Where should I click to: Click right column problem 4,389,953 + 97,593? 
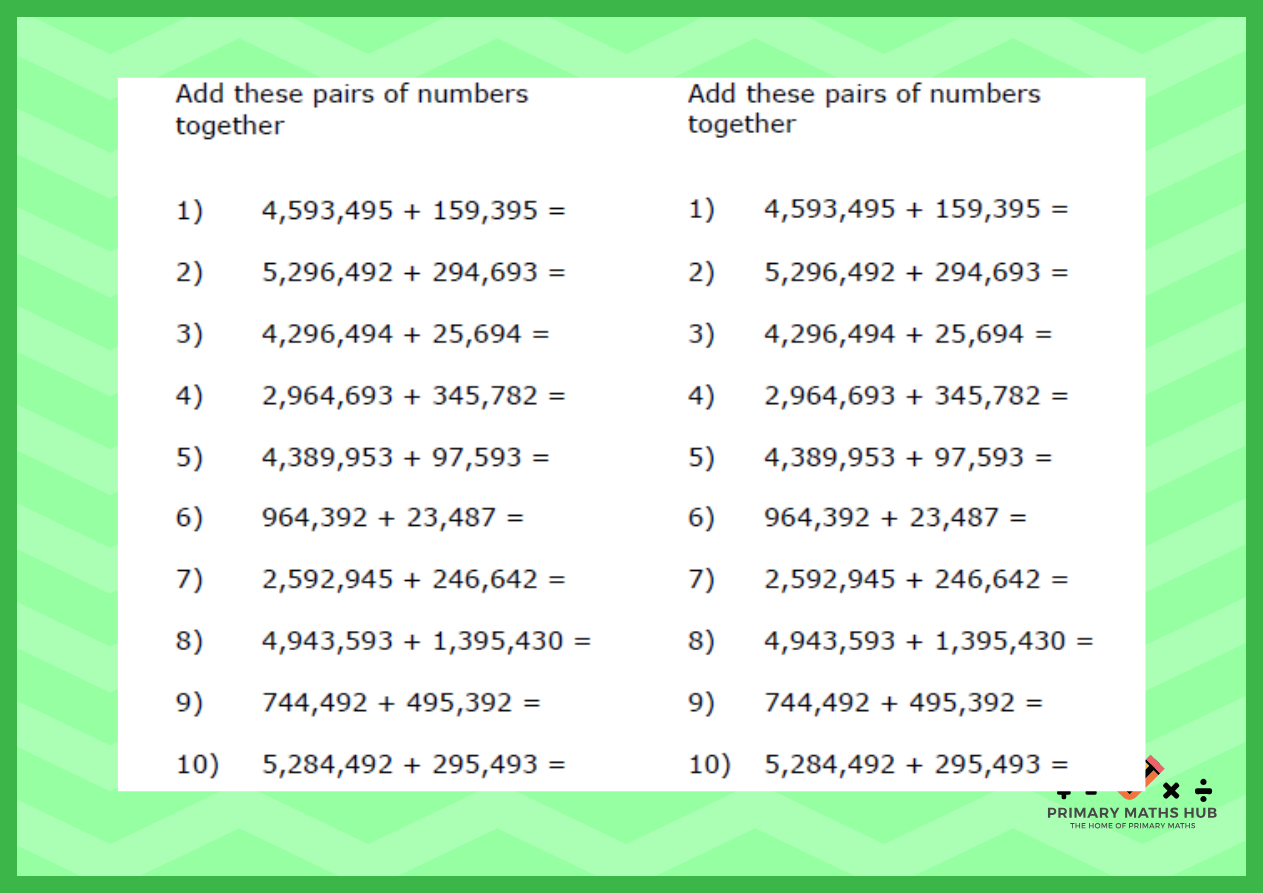(x=908, y=458)
